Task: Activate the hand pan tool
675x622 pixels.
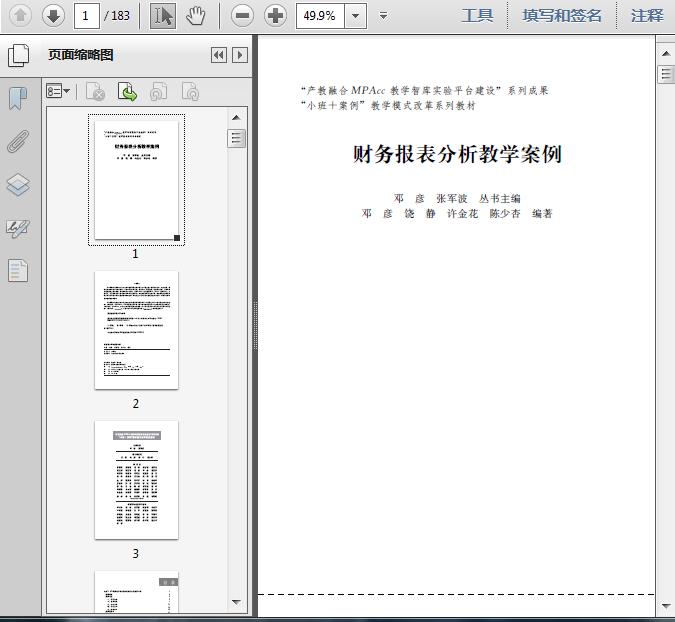Action: [196, 15]
